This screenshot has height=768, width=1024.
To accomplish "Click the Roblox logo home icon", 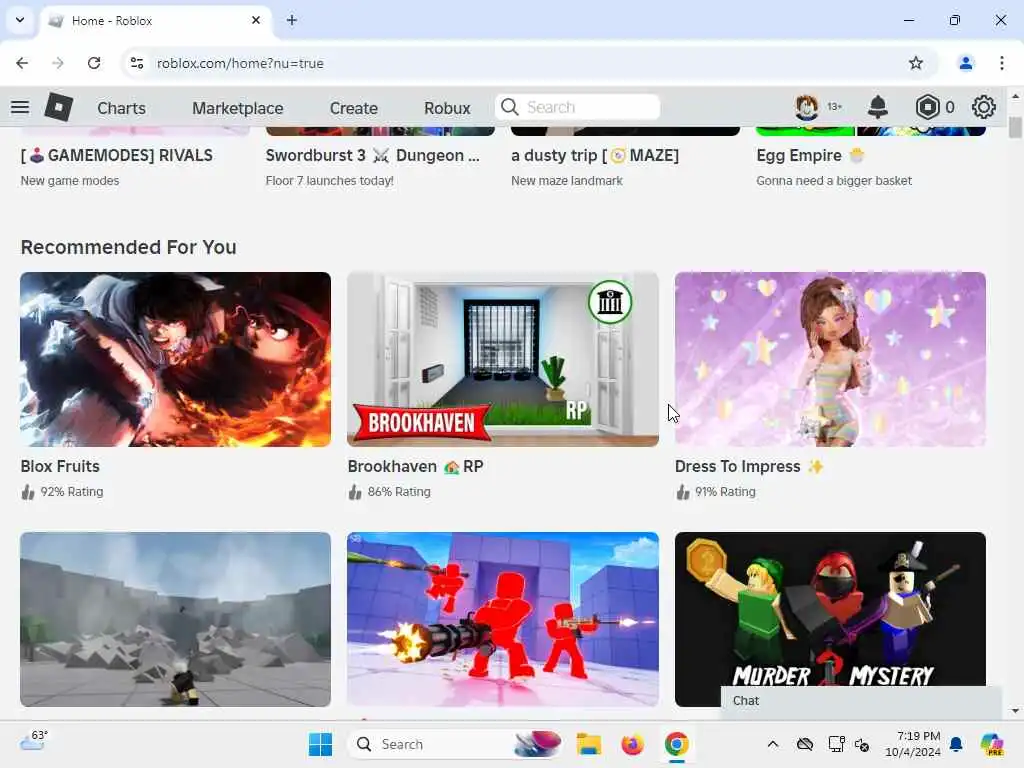I will click(58, 106).
